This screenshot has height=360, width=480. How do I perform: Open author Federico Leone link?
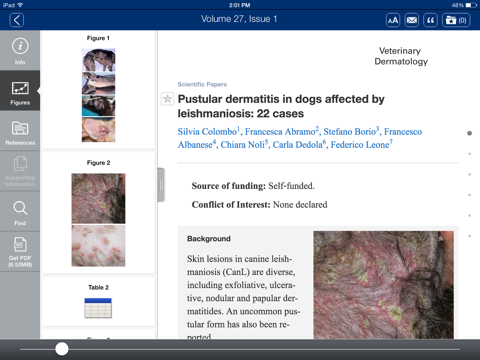point(361,144)
